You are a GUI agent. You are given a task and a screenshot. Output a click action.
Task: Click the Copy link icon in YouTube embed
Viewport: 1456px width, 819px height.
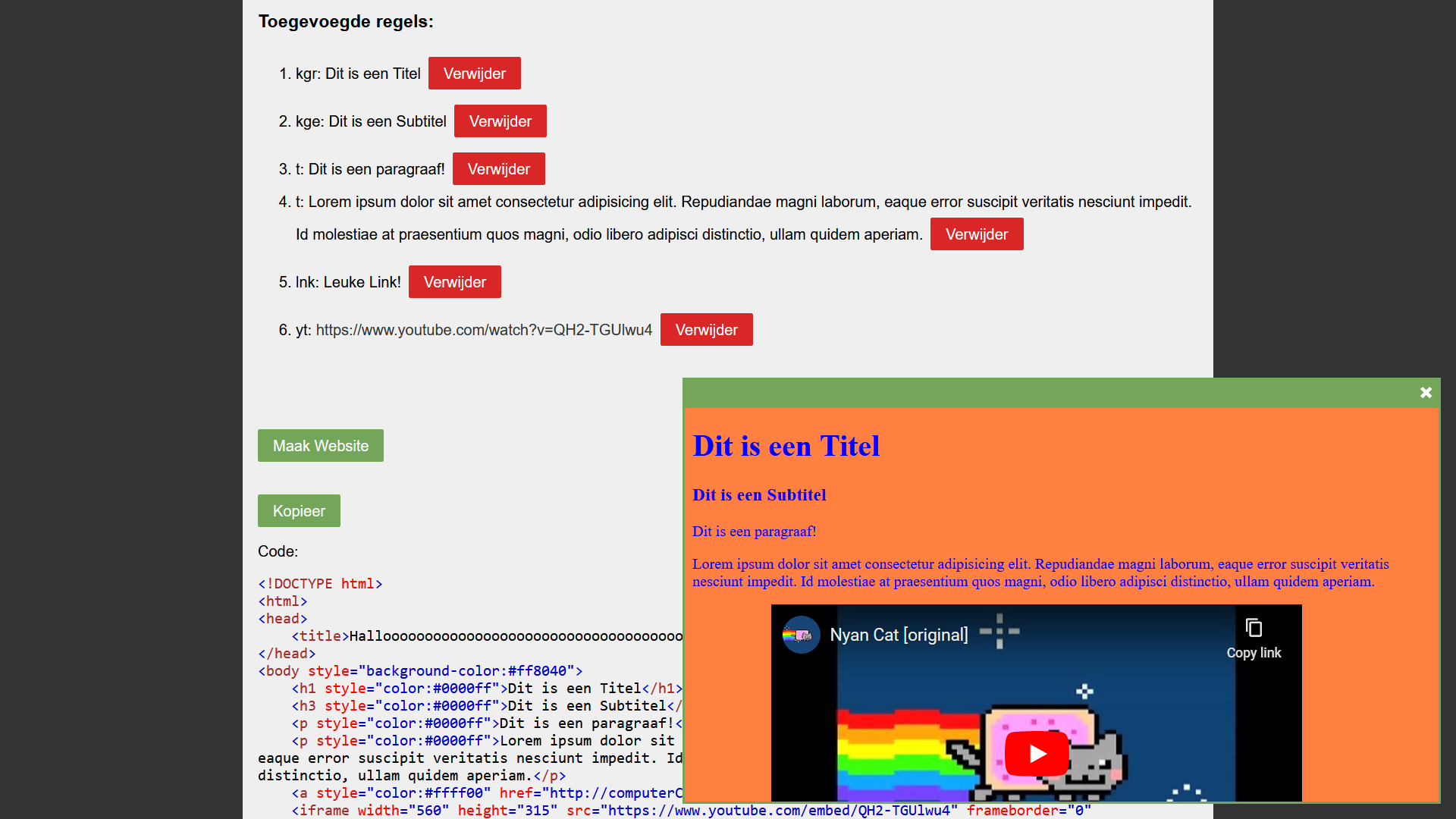1254,628
